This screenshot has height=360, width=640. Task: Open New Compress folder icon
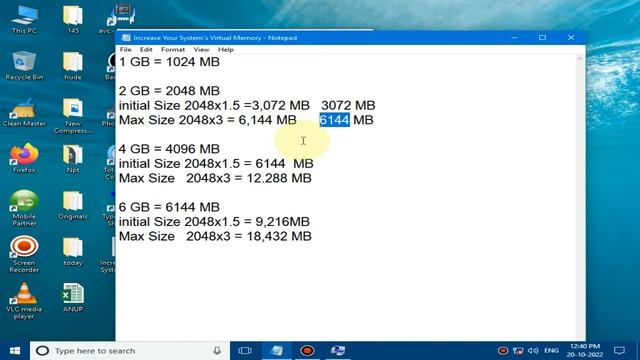(73, 116)
